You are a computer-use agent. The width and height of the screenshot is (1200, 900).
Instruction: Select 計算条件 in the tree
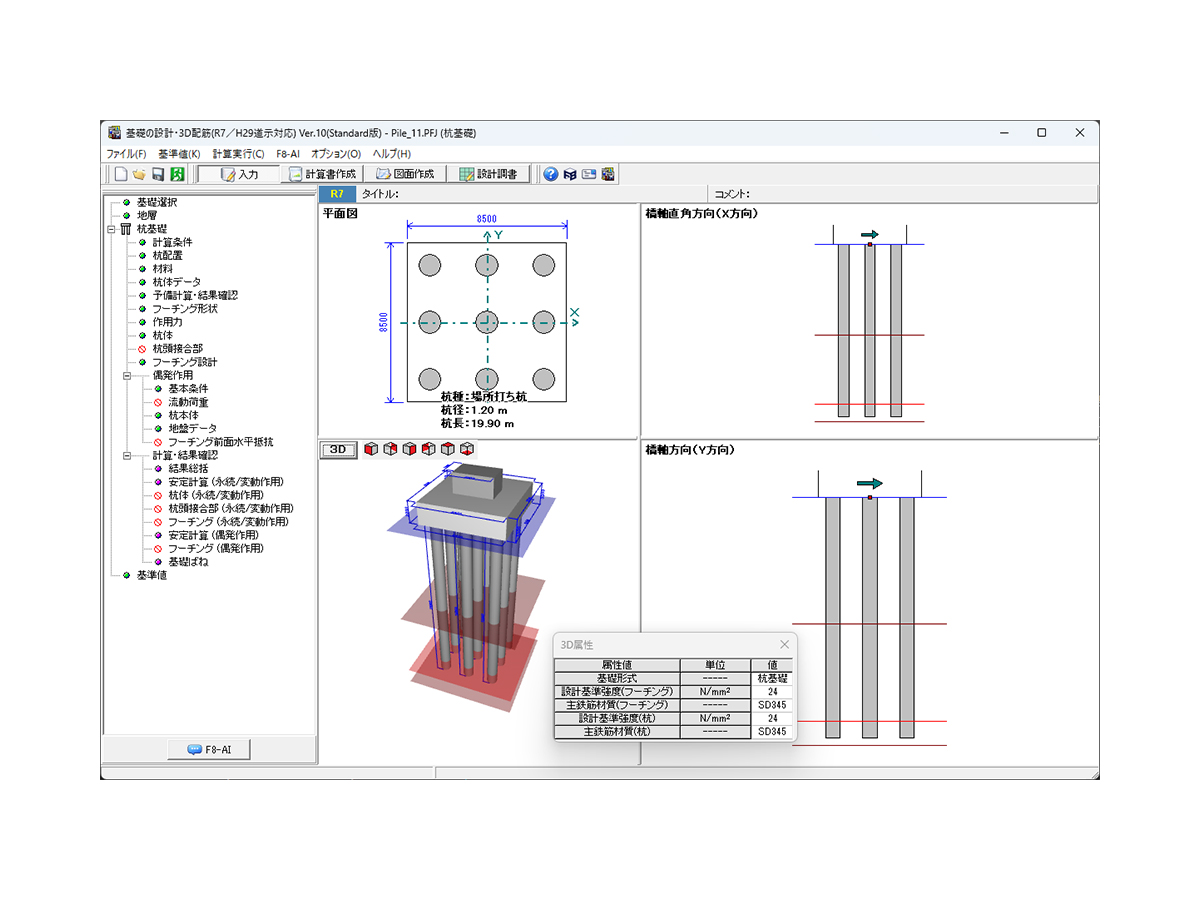[172, 242]
